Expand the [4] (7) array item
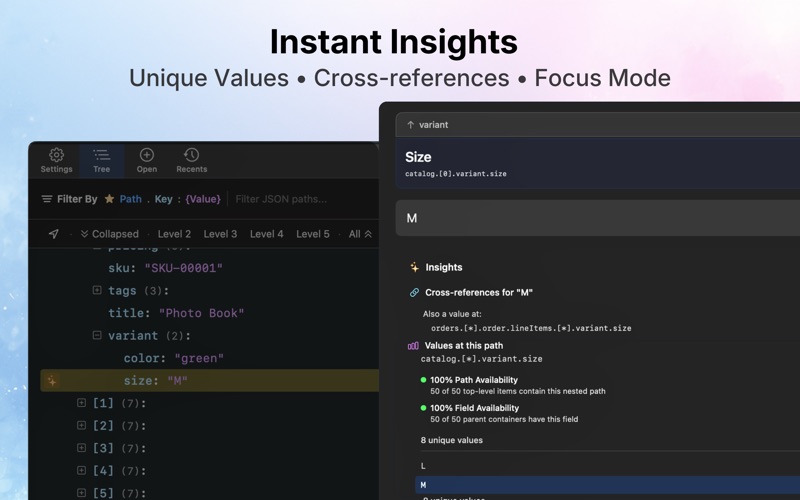 (81, 470)
